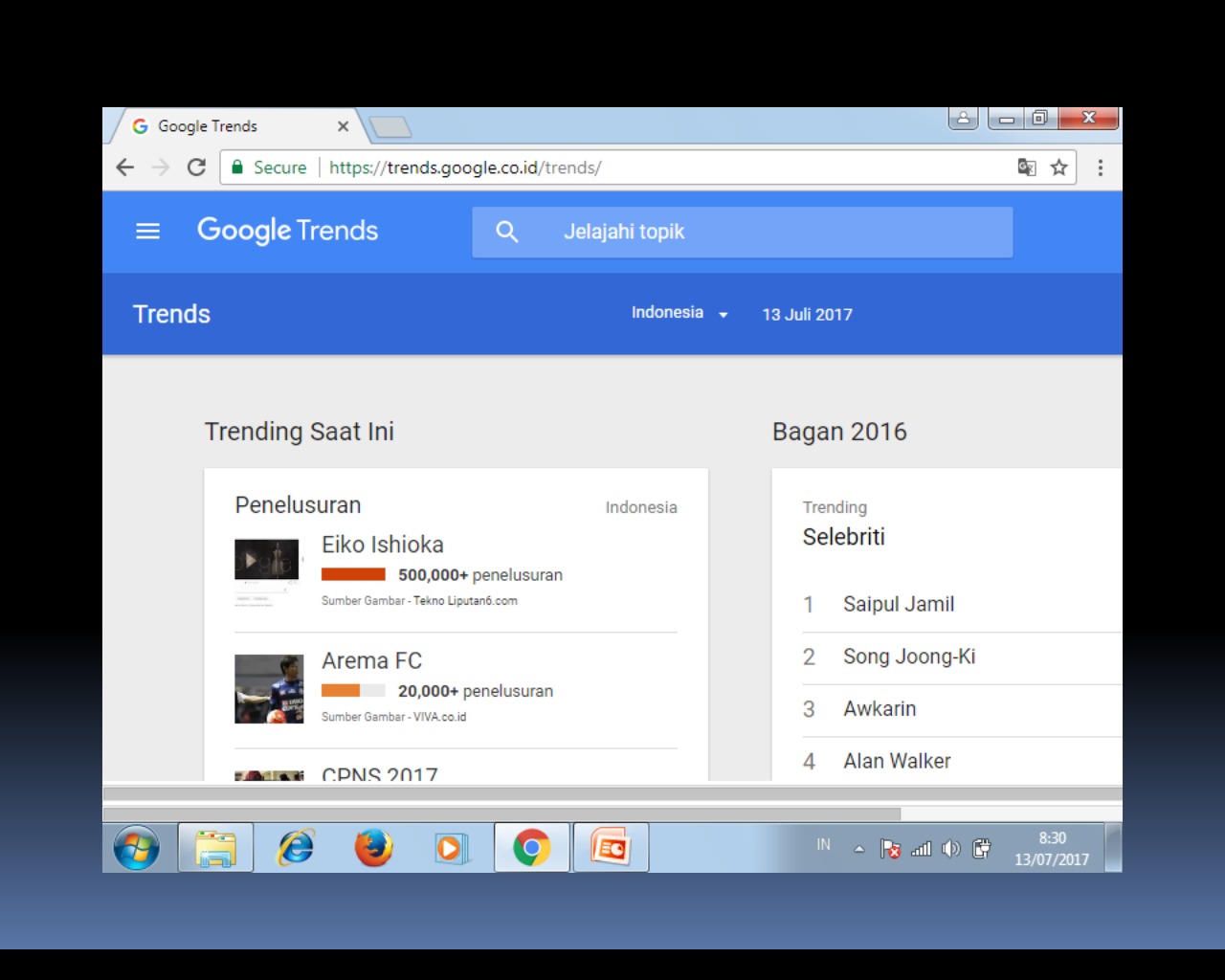Click the Selebriti trending heading
The height and width of the screenshot is (980, 1225).
[843, 537]
